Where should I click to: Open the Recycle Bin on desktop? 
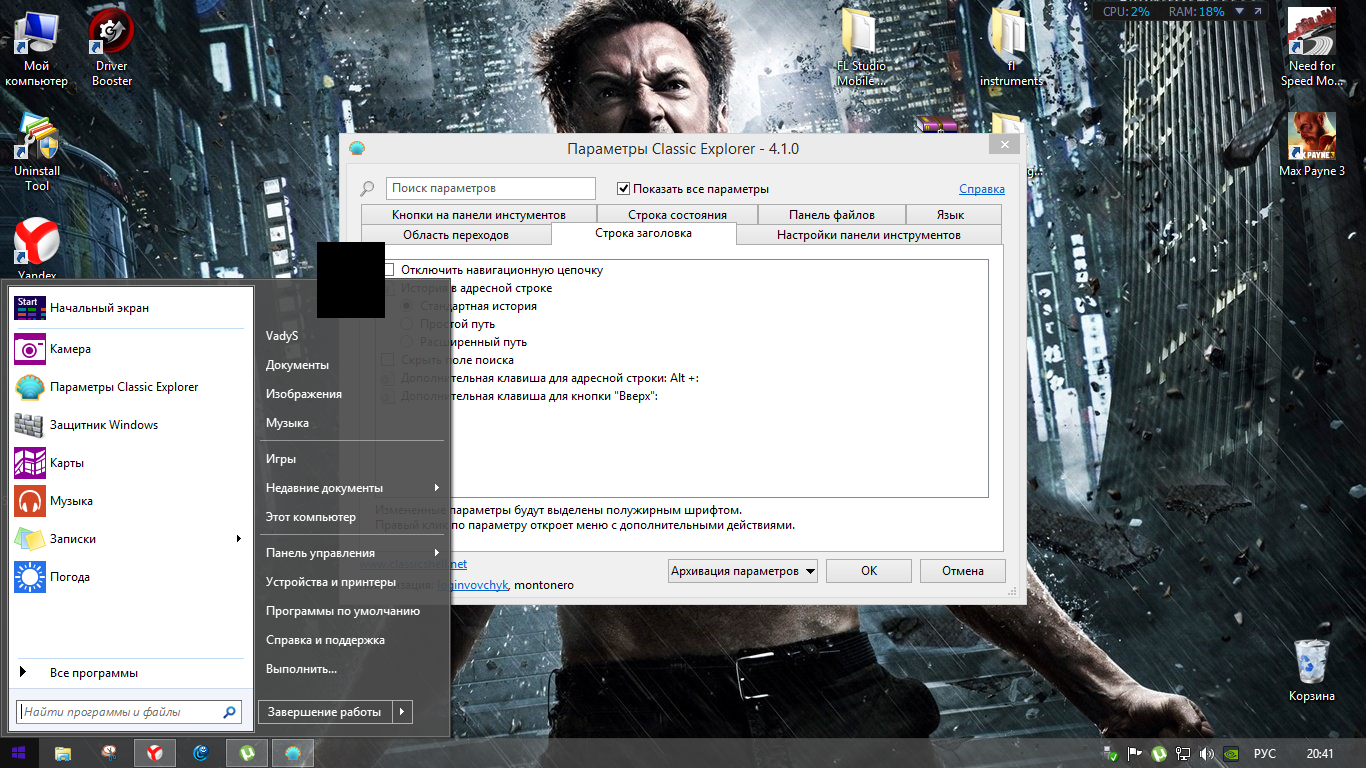tap(1311, 661)
